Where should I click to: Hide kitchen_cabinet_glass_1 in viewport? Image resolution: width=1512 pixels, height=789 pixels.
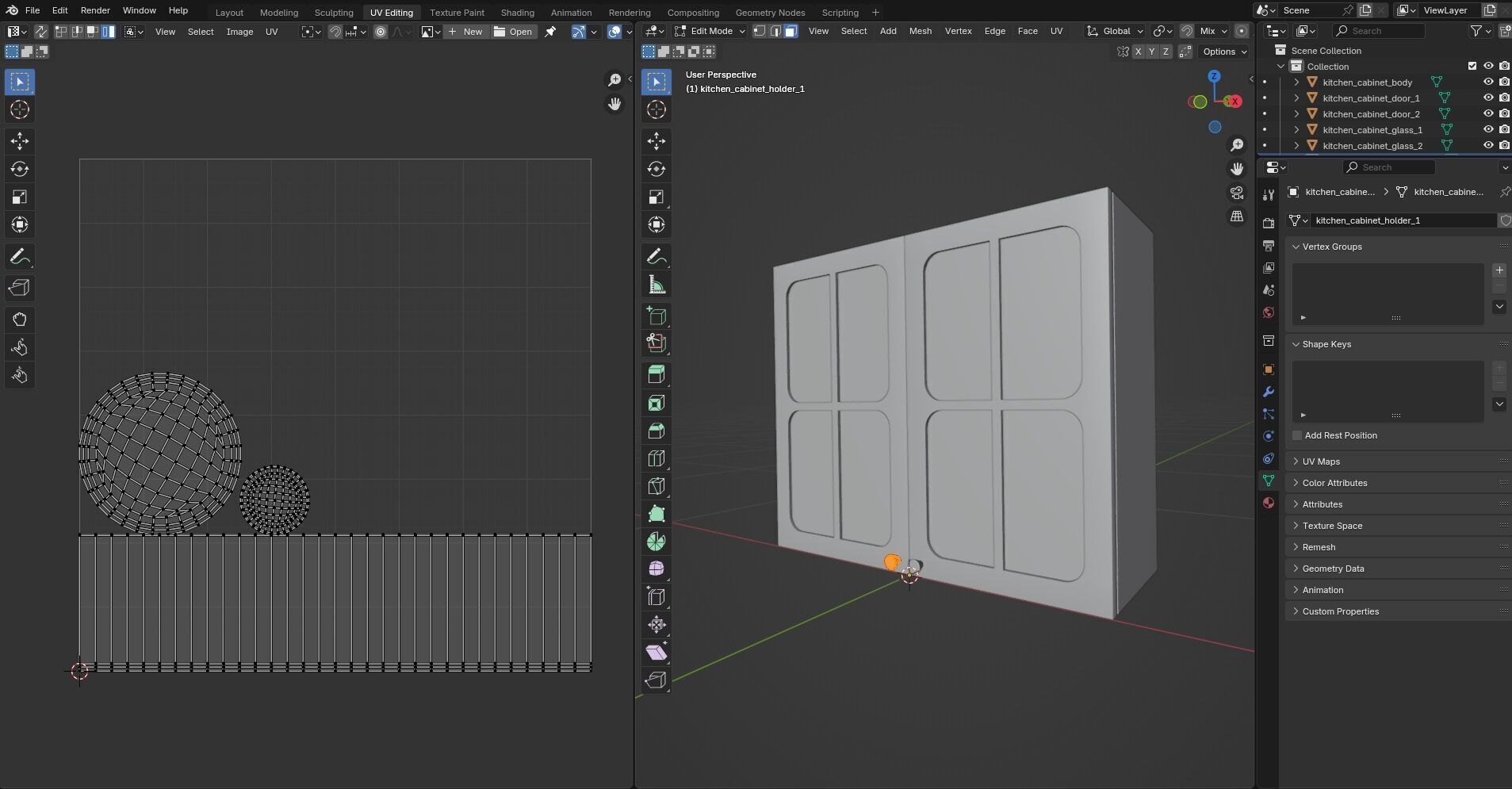pyautogui.click(x=1488, y=129)
